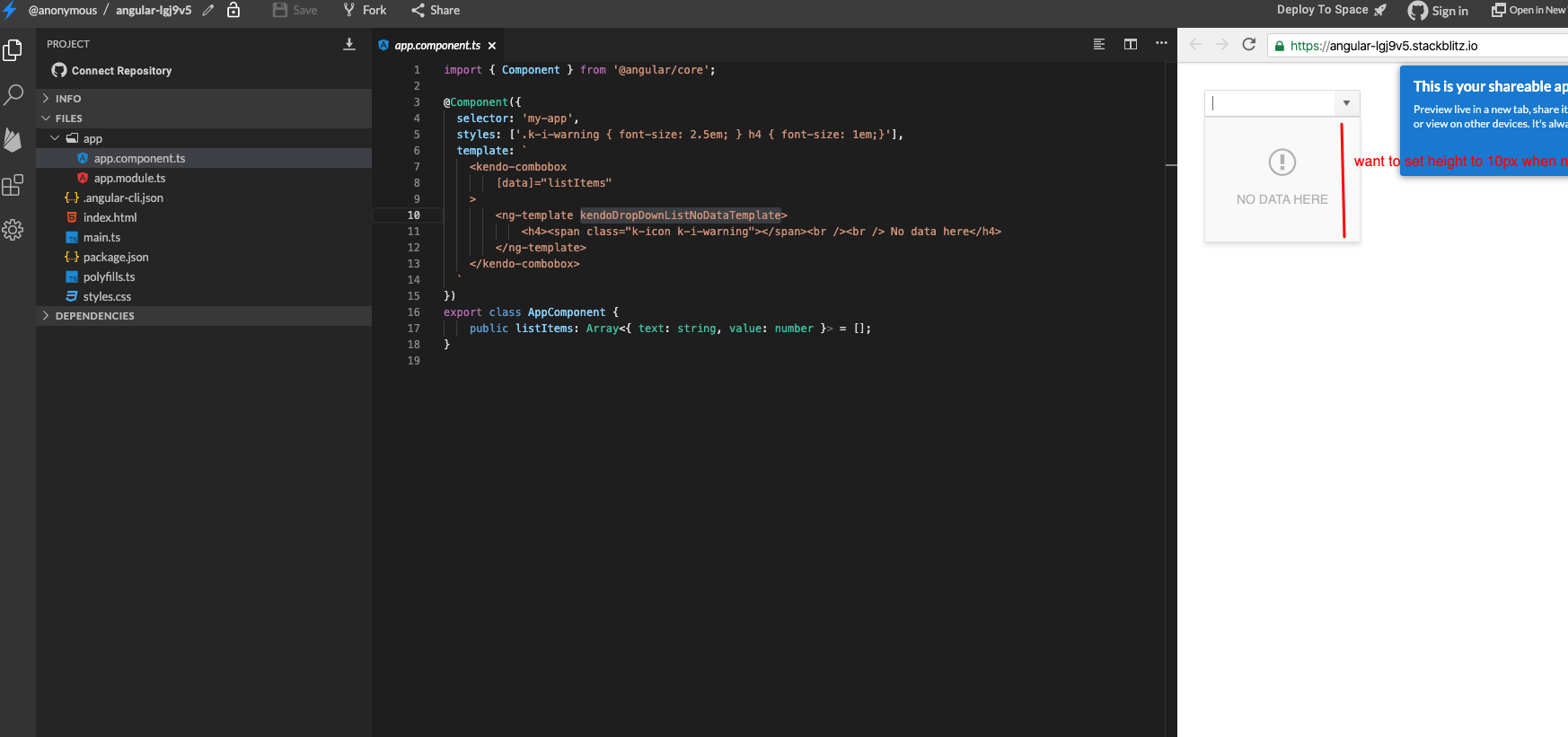The image size is (1568, 737).
Task: Expand the INFO section
Action: (68, 99)
